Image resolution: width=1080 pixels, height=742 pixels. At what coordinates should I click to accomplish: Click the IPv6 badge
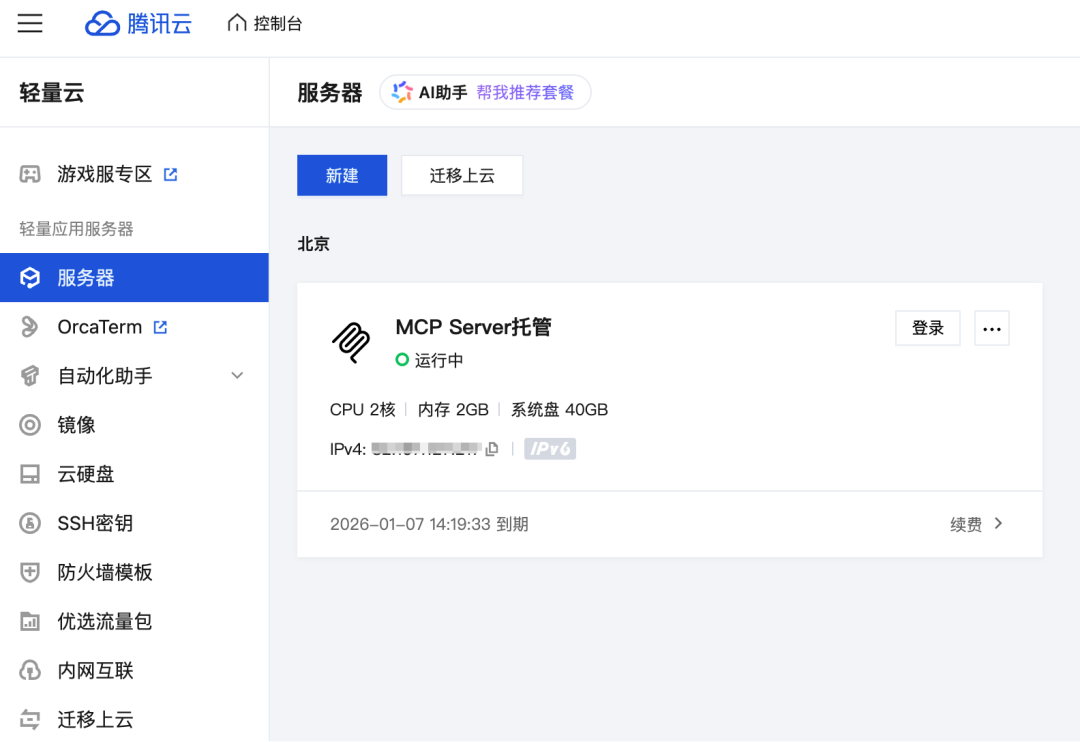pyautogui.click(x=550, y=449)
